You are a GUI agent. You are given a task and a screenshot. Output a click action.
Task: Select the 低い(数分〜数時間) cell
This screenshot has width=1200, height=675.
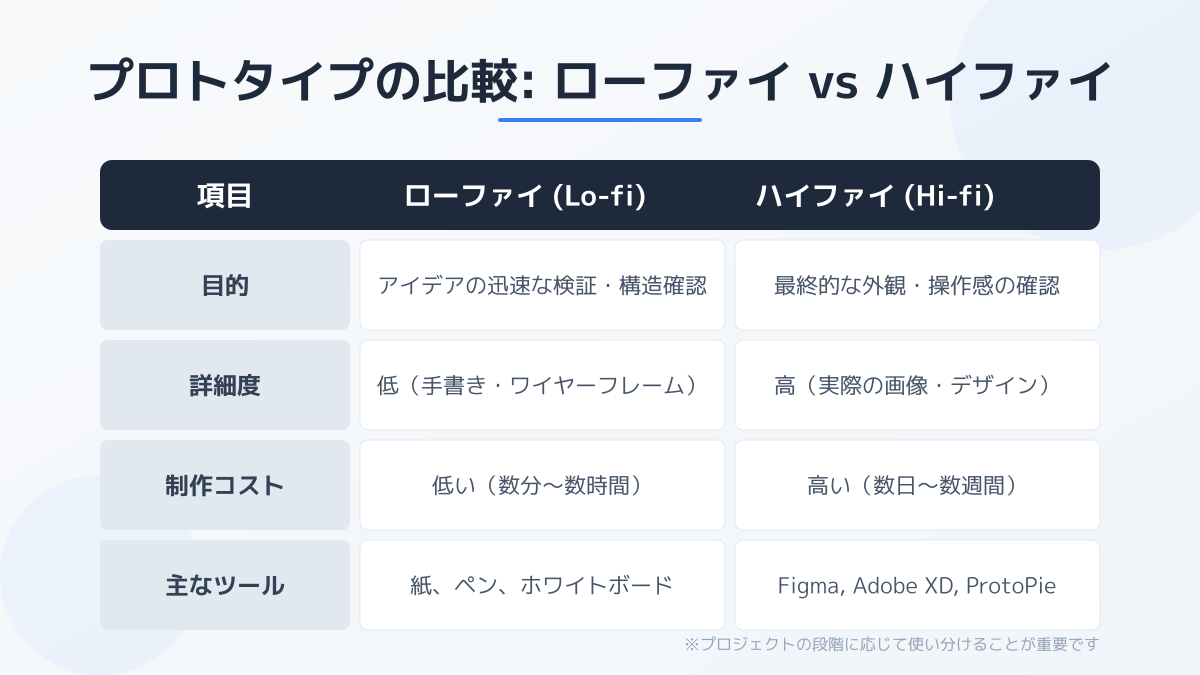[x=542, y=485]
